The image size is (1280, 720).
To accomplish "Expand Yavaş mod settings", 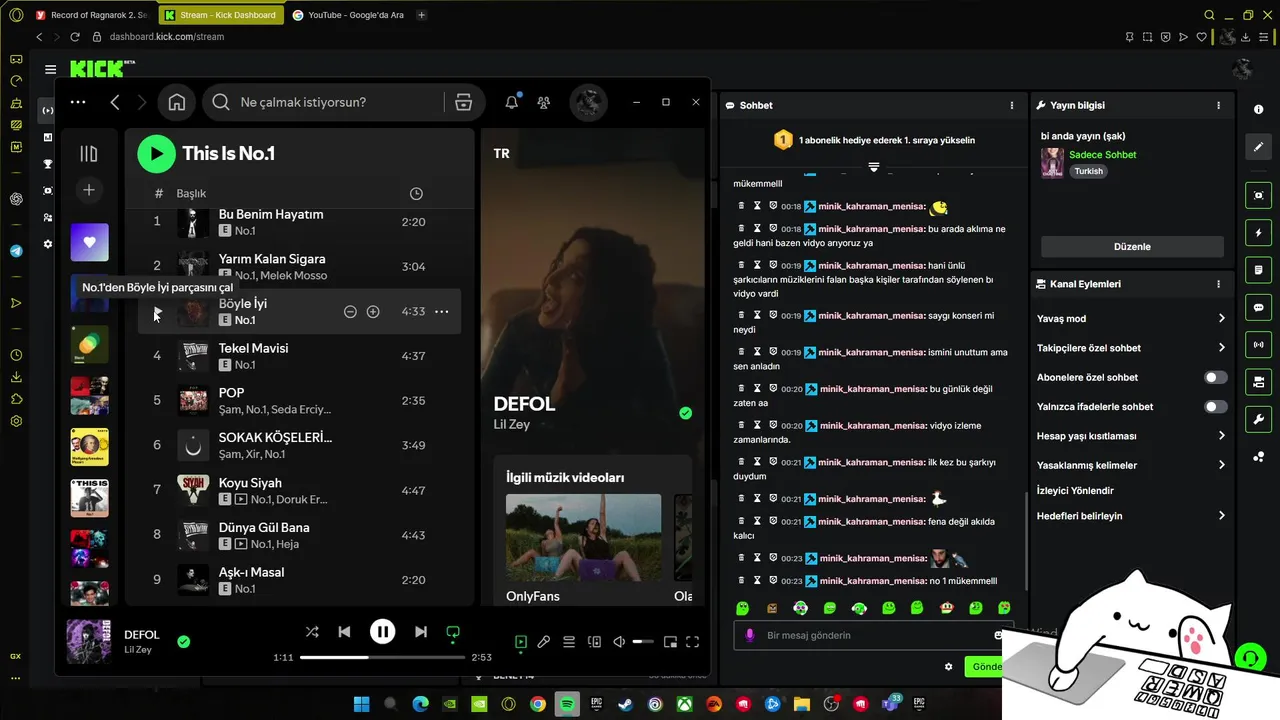I will point(1131,319).
